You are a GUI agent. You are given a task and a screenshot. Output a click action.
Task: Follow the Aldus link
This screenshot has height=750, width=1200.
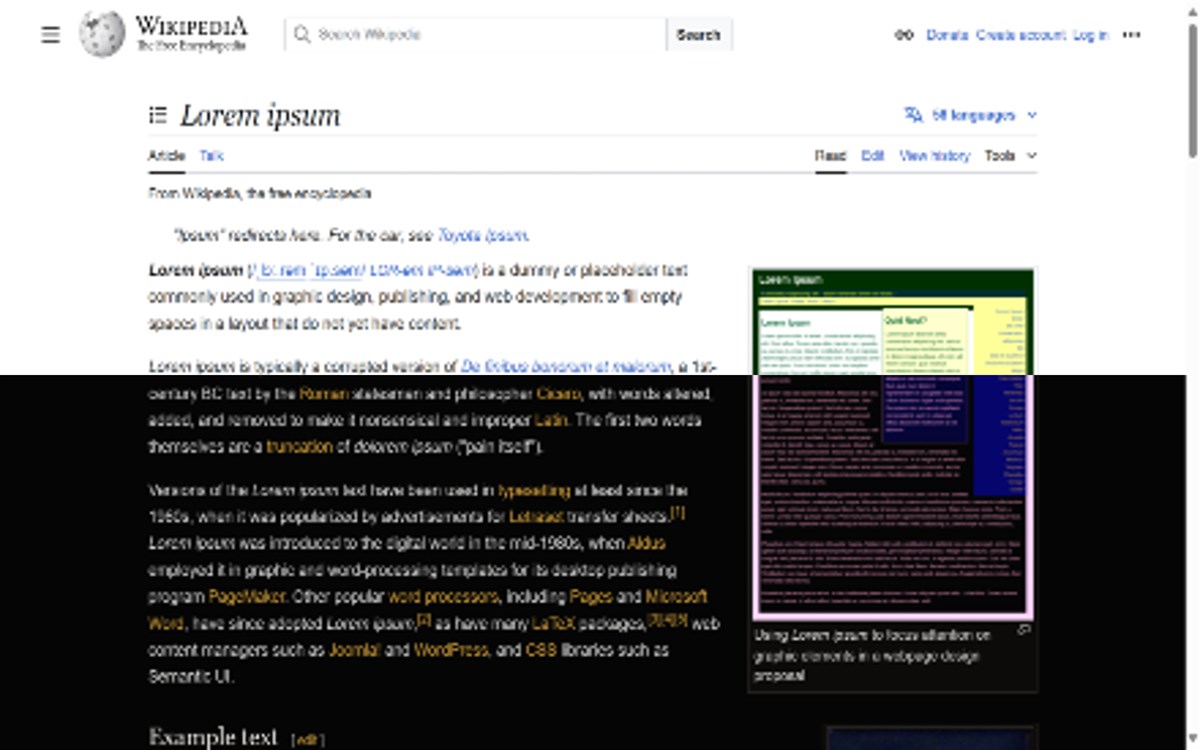coord(646,543)
